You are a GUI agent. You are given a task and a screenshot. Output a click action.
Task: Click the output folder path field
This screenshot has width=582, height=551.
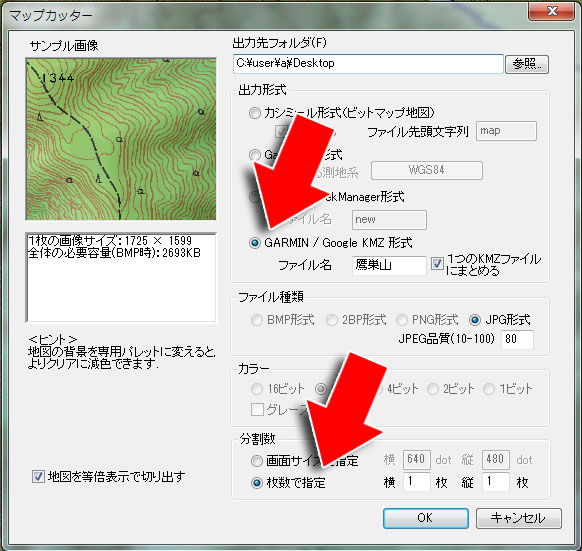click(x=368, y=64)
